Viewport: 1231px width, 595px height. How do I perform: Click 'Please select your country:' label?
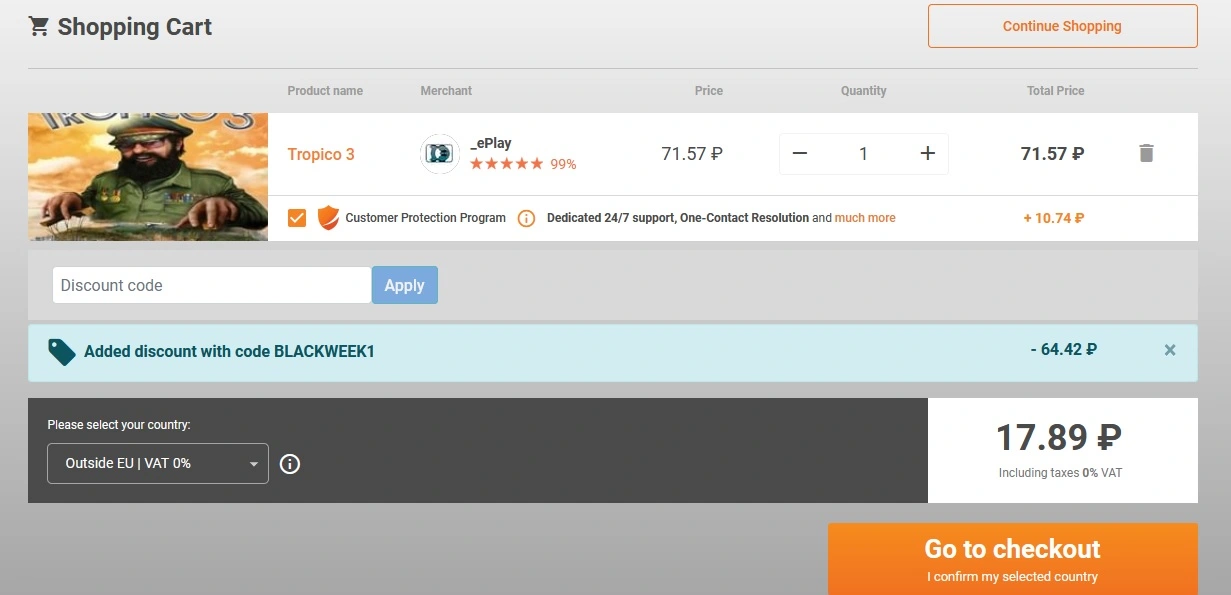pos(119,425)
